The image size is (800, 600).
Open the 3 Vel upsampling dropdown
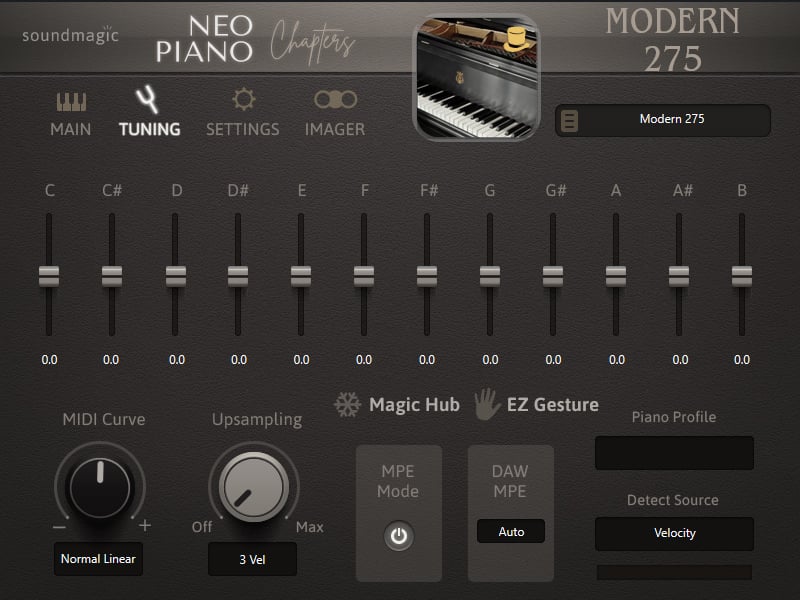[x=252, y=559]
